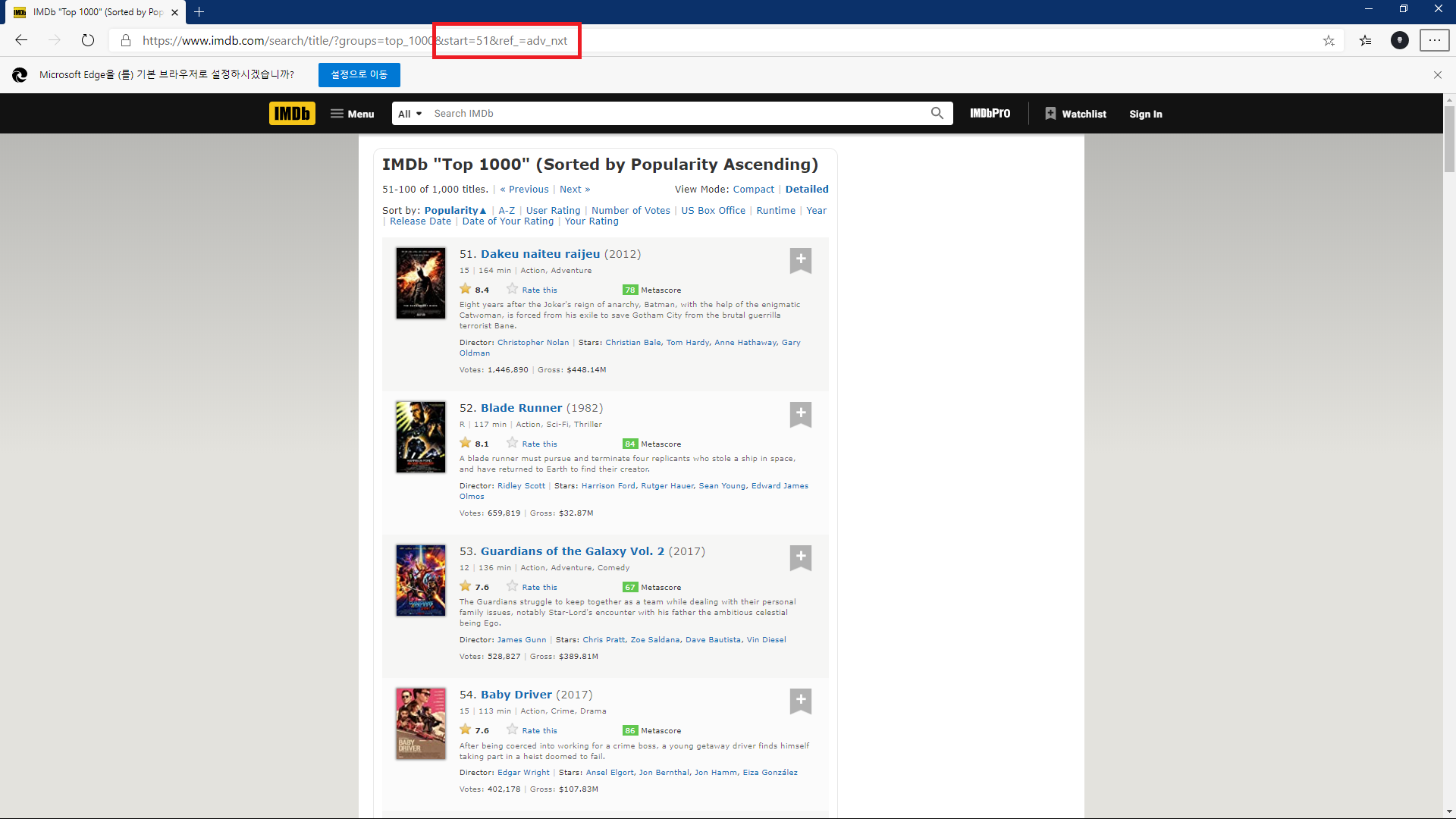Open IMDbPro header link
Viewport: 1456px width, 819px height.
(990, 114)
